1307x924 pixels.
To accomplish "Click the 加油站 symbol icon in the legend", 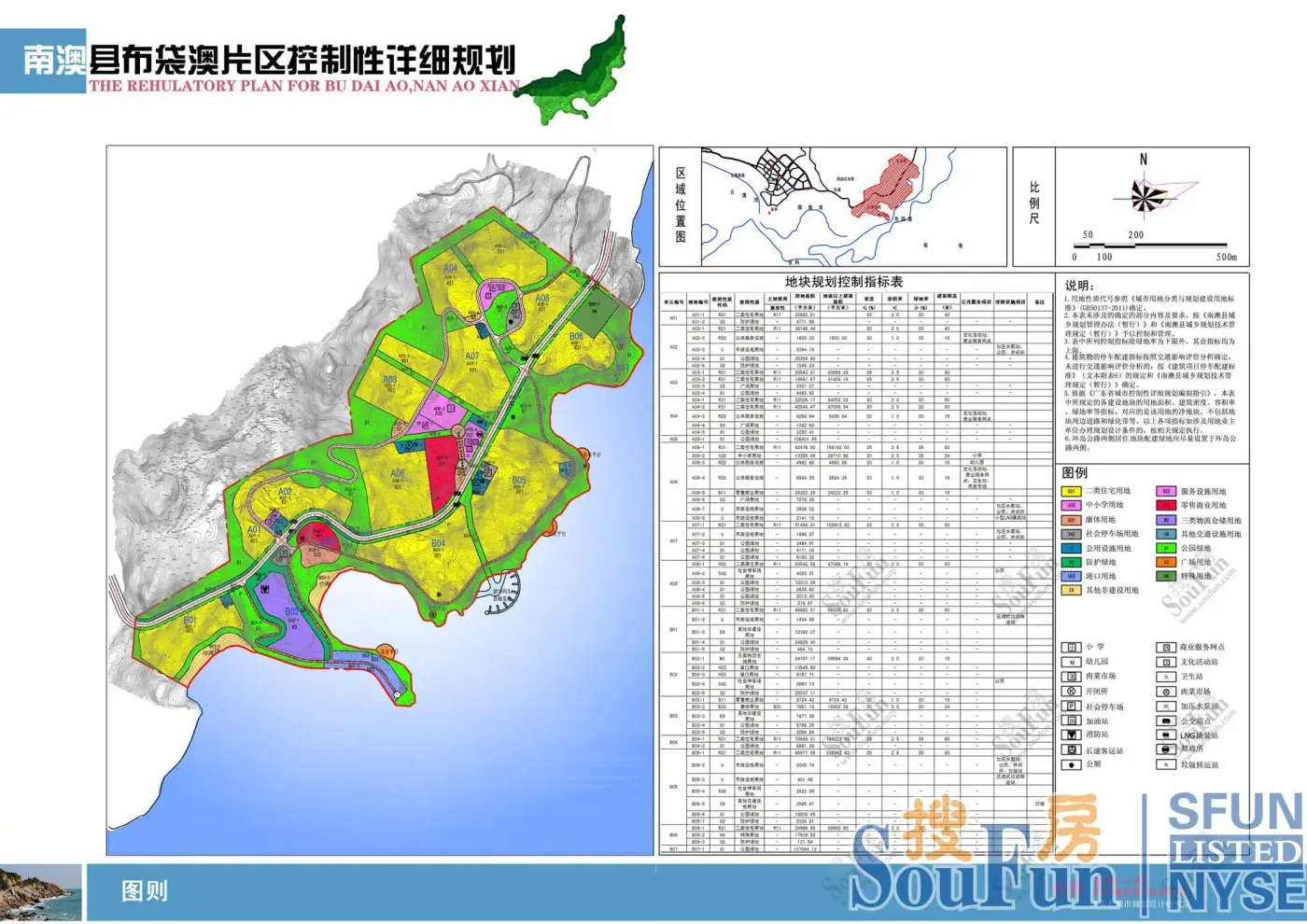I will [1071, 721].
